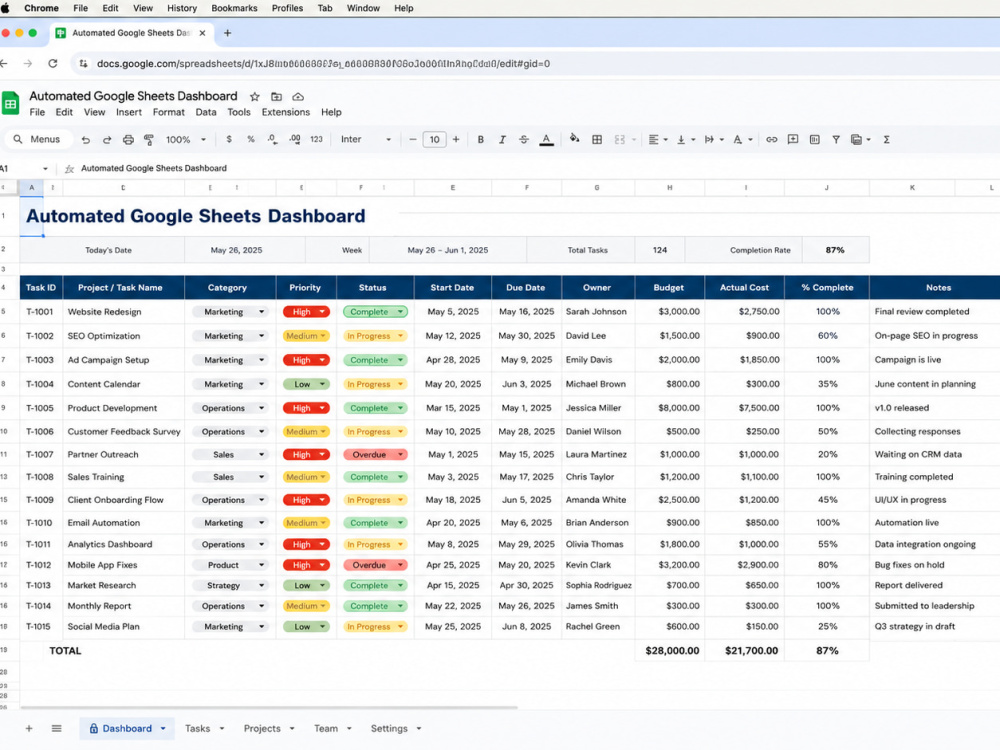Image resolution: width=1000 pixels, height=750 pixels.
Task: Select cell with total budget $28,000.00
Action: point(670,651)
